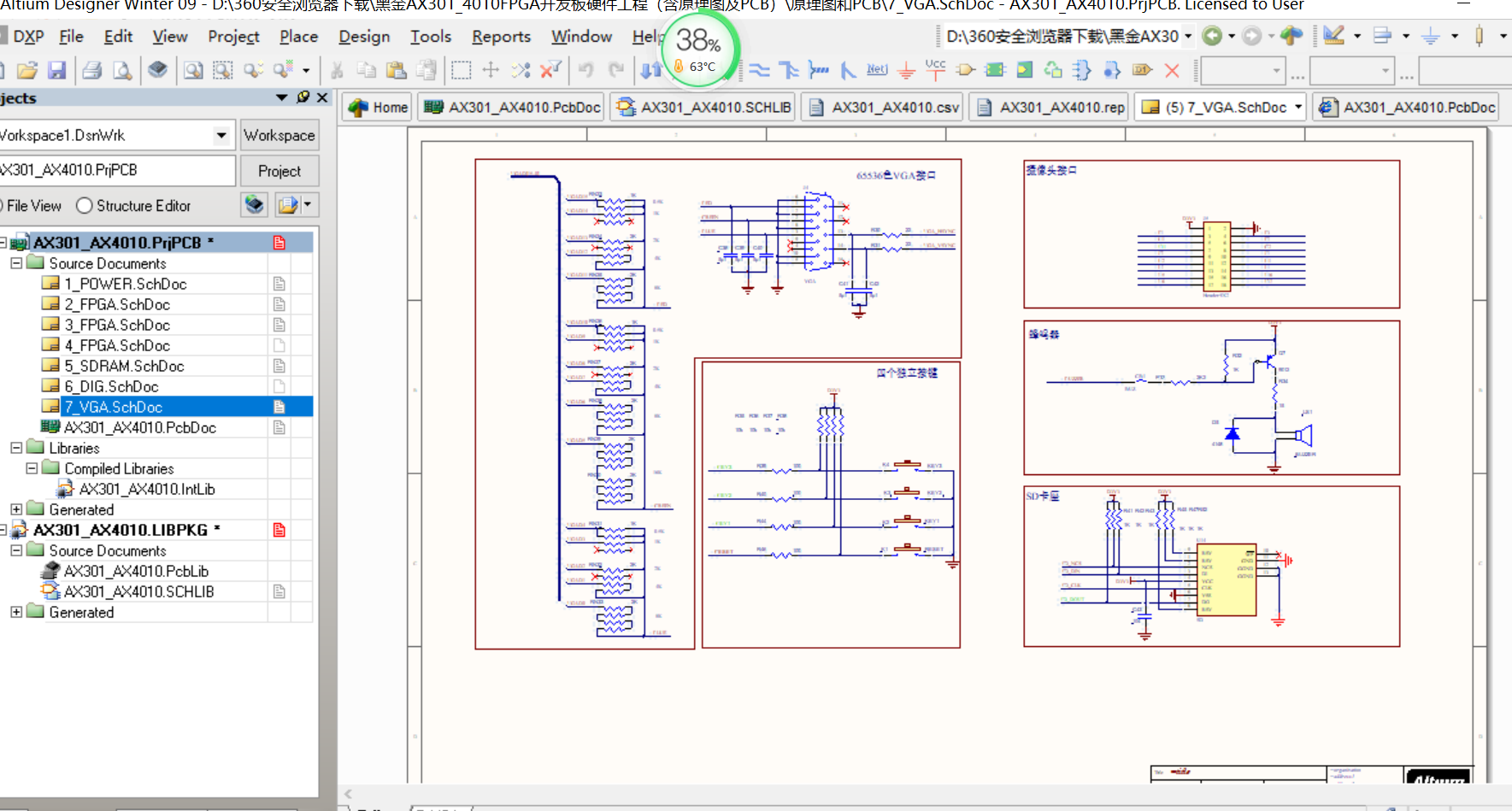Switch to the Home tab
This screenshot has height=811, width=1512.
tap(378, 107)
